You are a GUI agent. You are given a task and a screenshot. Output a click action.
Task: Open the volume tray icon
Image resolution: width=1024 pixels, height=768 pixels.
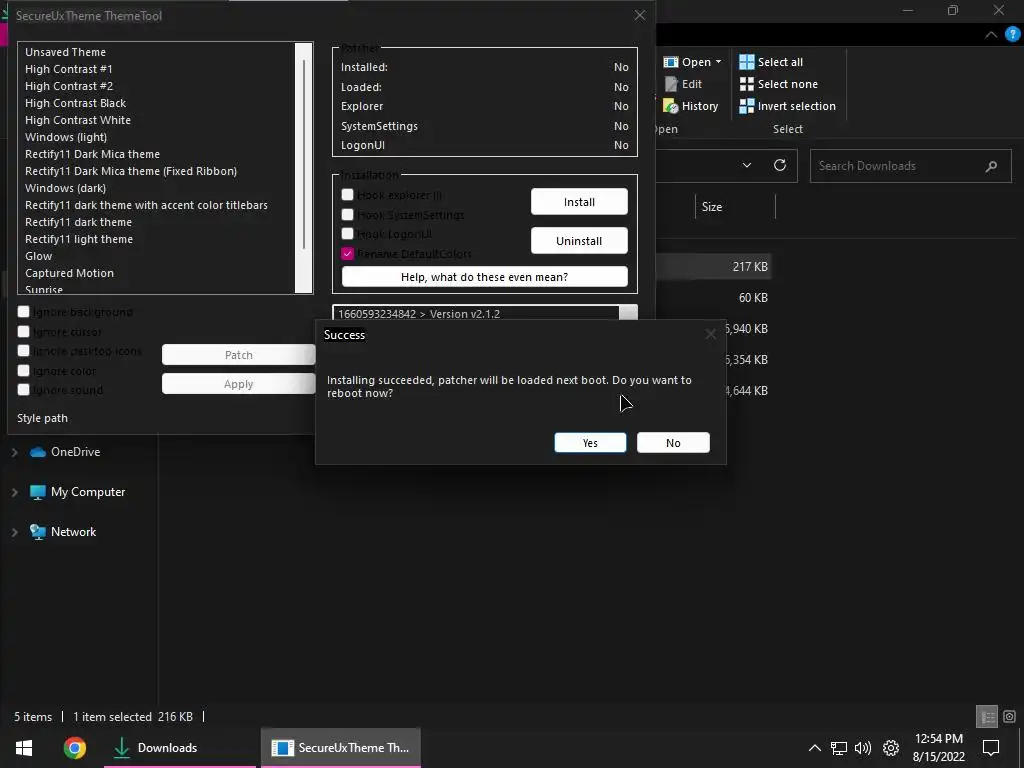coord(863,748)
